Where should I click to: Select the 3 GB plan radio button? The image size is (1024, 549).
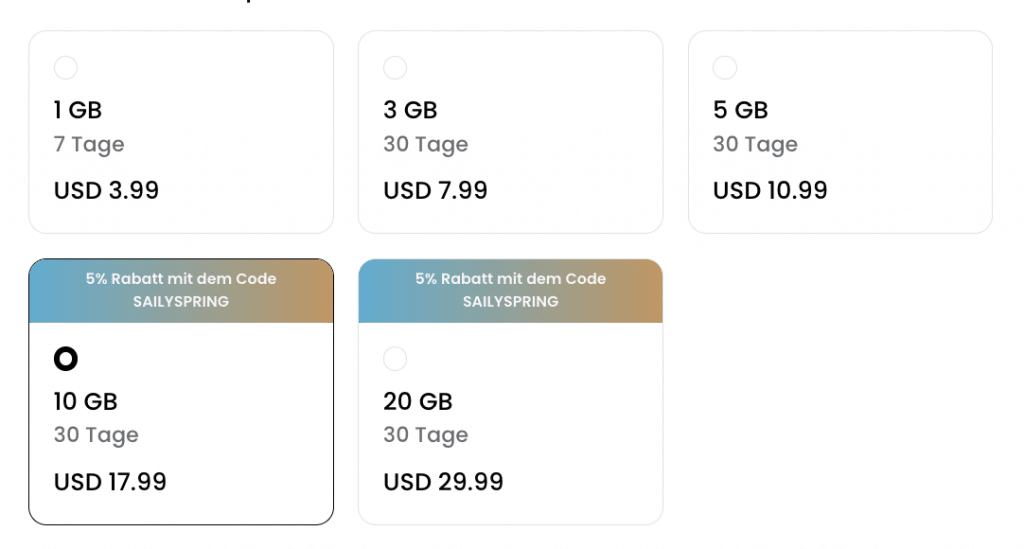click(x=395, y=68)
